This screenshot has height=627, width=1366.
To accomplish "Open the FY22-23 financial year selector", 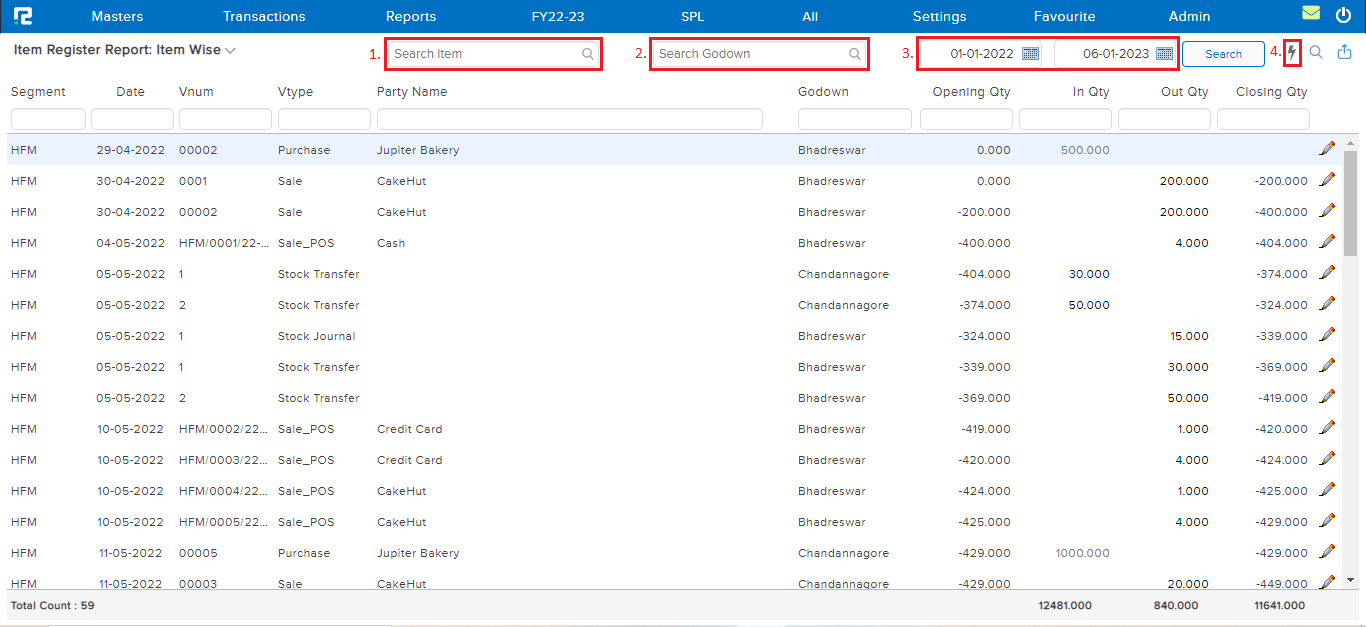I will coord(557,16).
